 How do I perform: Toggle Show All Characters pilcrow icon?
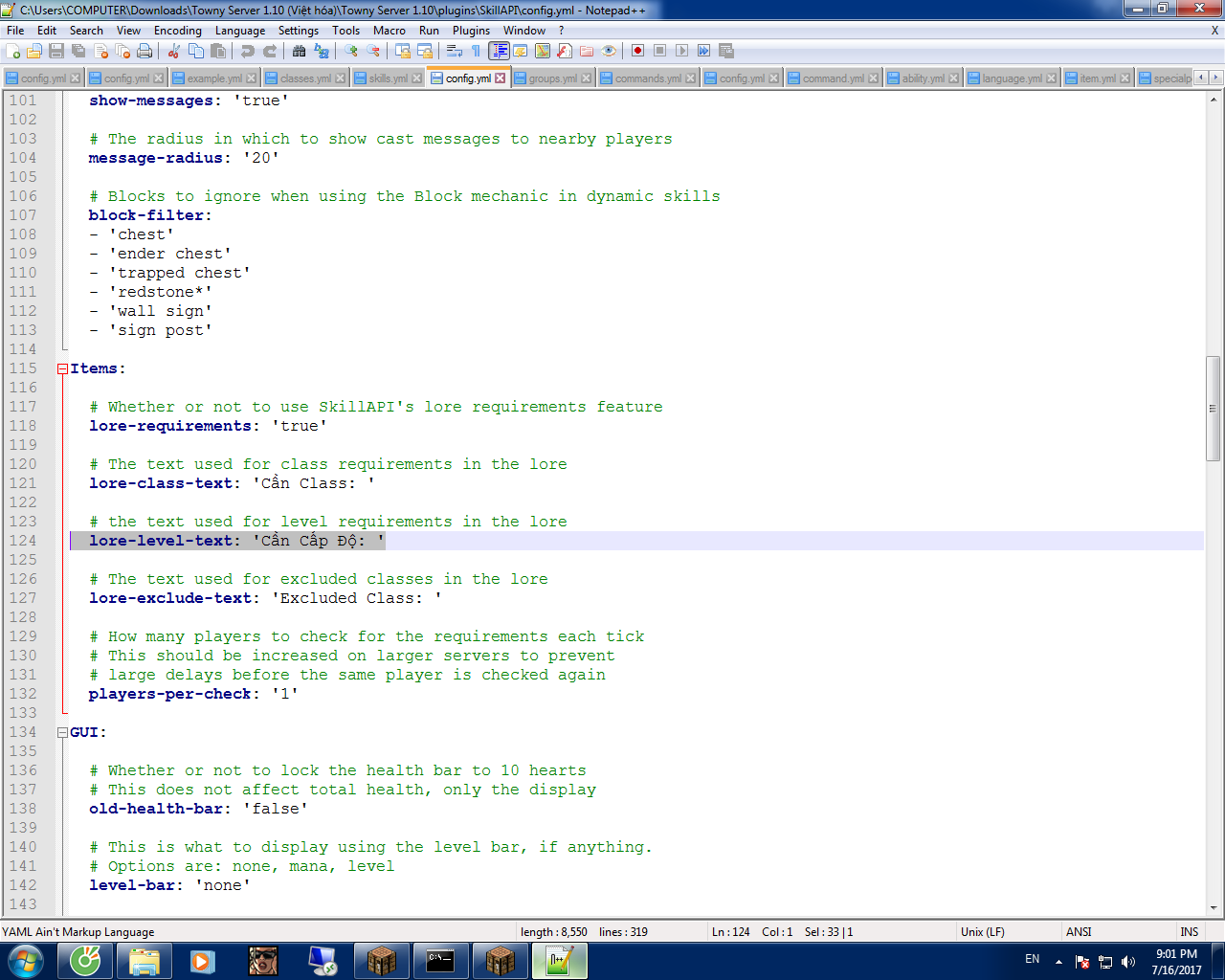click(476, 51)
